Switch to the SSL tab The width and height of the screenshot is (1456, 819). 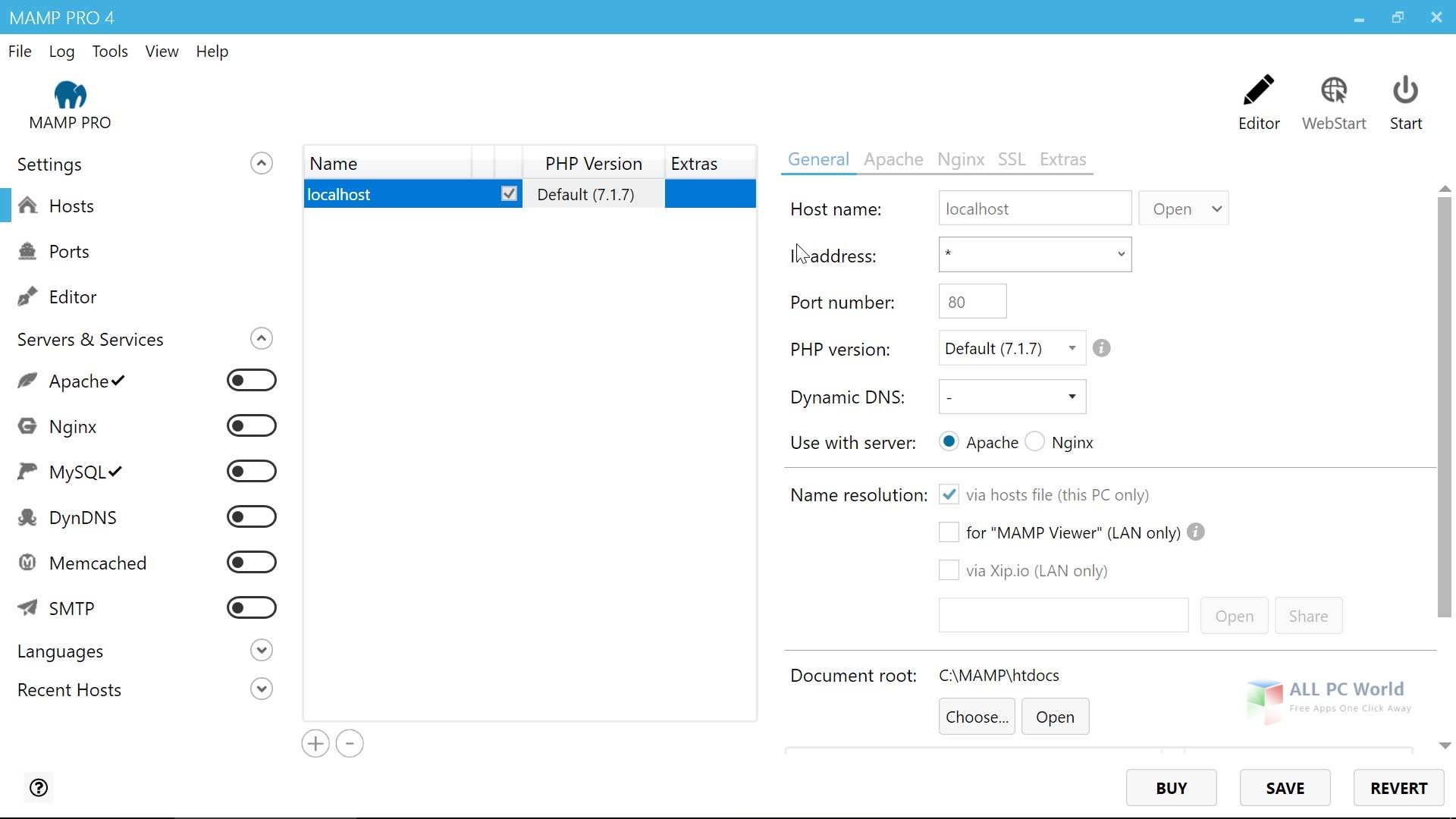pyautogui.click(x=1011, y=158)
